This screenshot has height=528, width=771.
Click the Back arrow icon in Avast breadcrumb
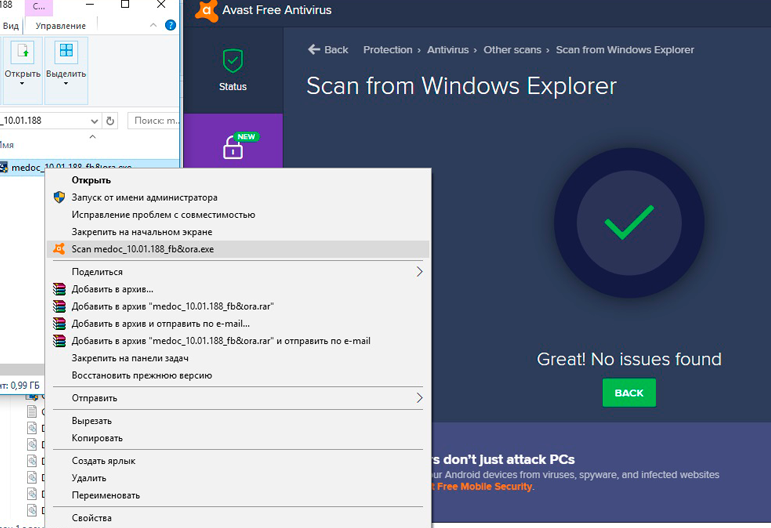(x=314, y=49)
